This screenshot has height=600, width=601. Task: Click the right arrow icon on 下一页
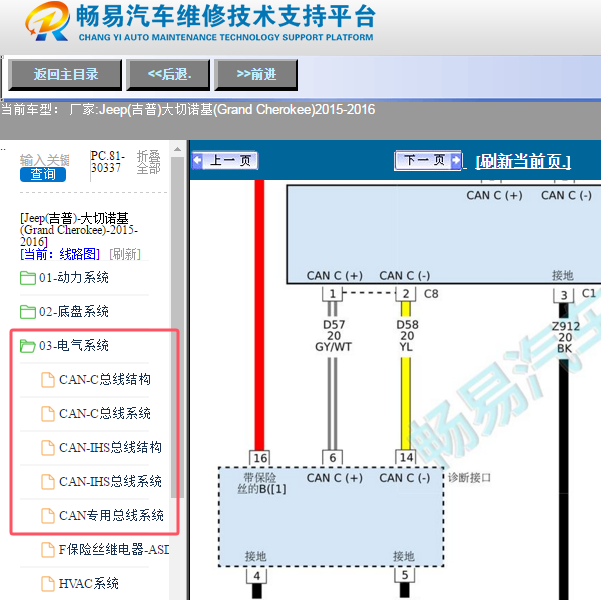[456, 160]
